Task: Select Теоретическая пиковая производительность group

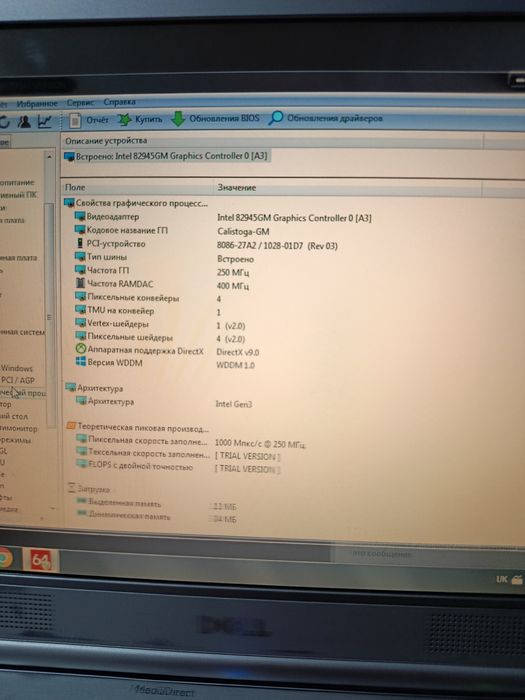Action: coord(138,428)
